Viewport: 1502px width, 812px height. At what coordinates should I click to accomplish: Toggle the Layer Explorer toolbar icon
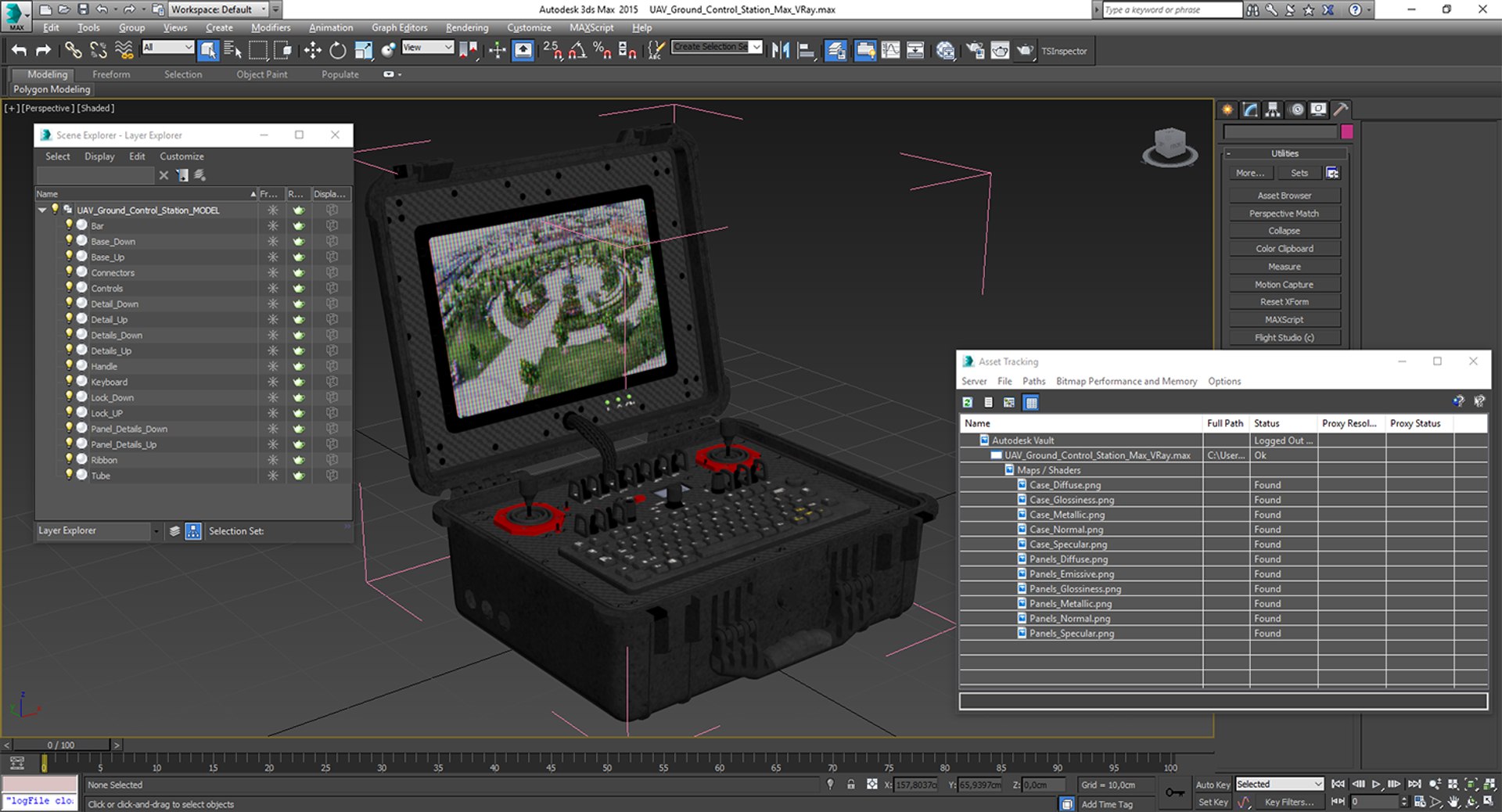point(835,51)
